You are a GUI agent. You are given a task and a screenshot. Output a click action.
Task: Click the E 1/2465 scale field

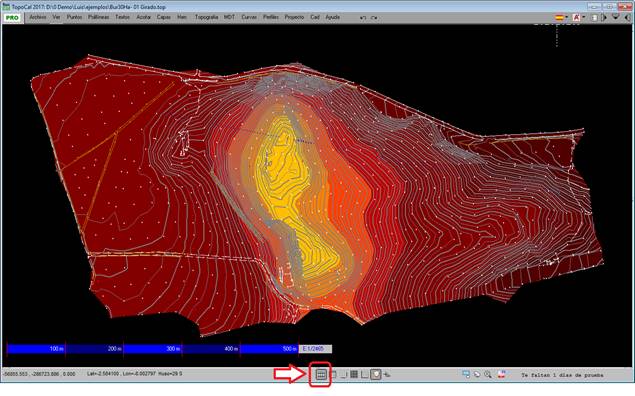click(x=315, y=349)
